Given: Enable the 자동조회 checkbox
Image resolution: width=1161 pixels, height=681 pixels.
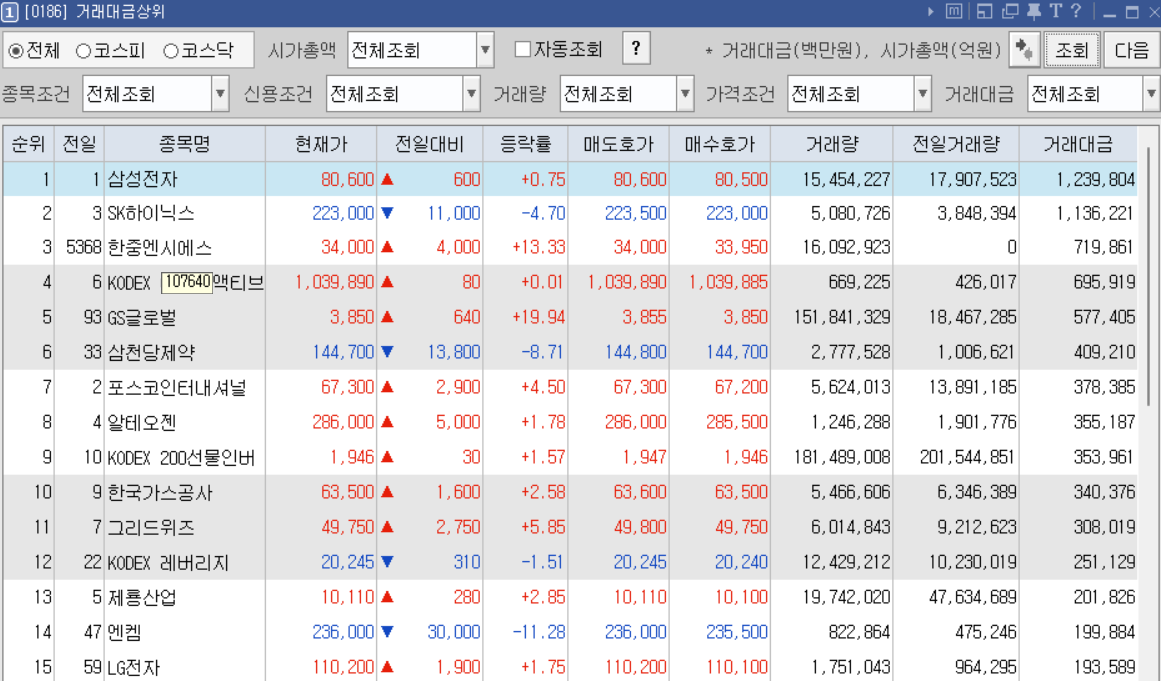Looking at the screenshot, I should pyautogui.click(x=522, y=50).
